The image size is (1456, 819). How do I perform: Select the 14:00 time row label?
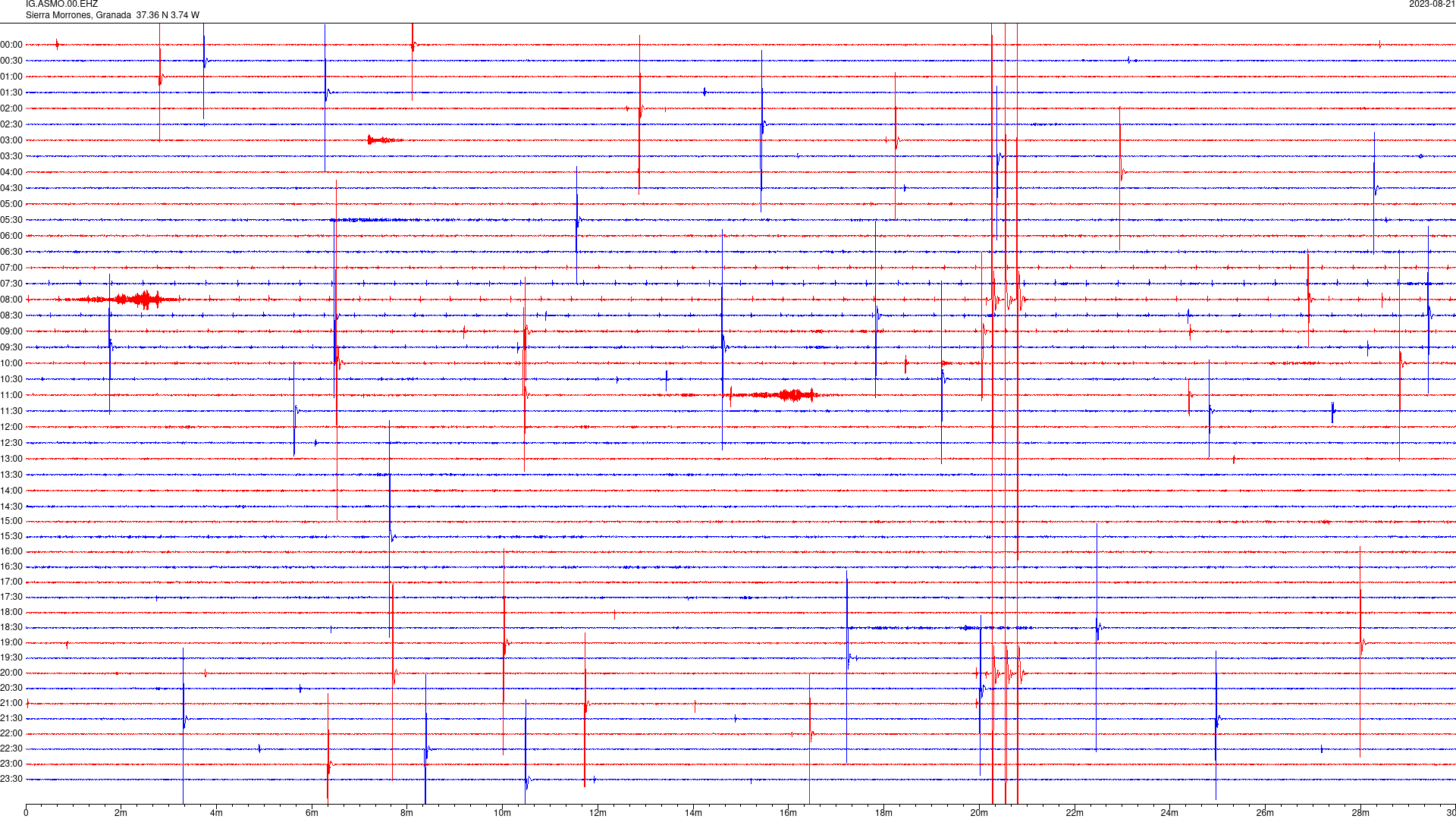pyautogui.click(x=11, y=491)
